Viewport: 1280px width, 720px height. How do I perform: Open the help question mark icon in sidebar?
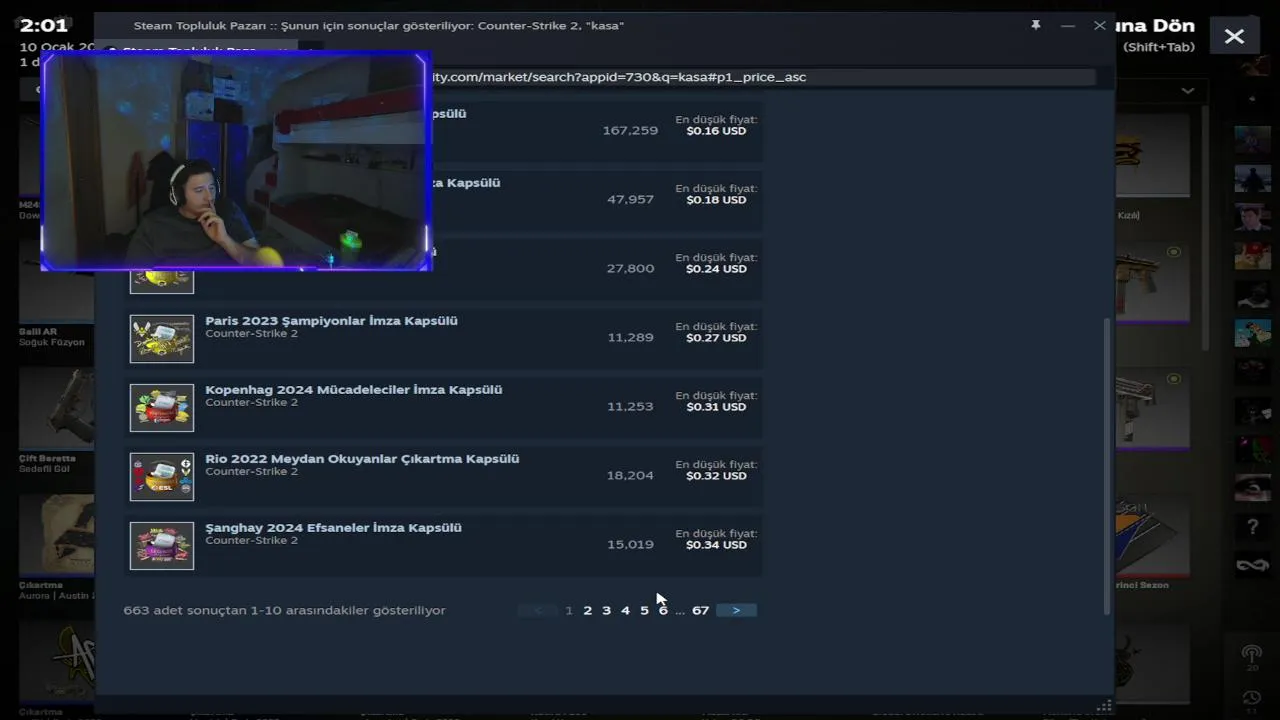pos(1252,526)
